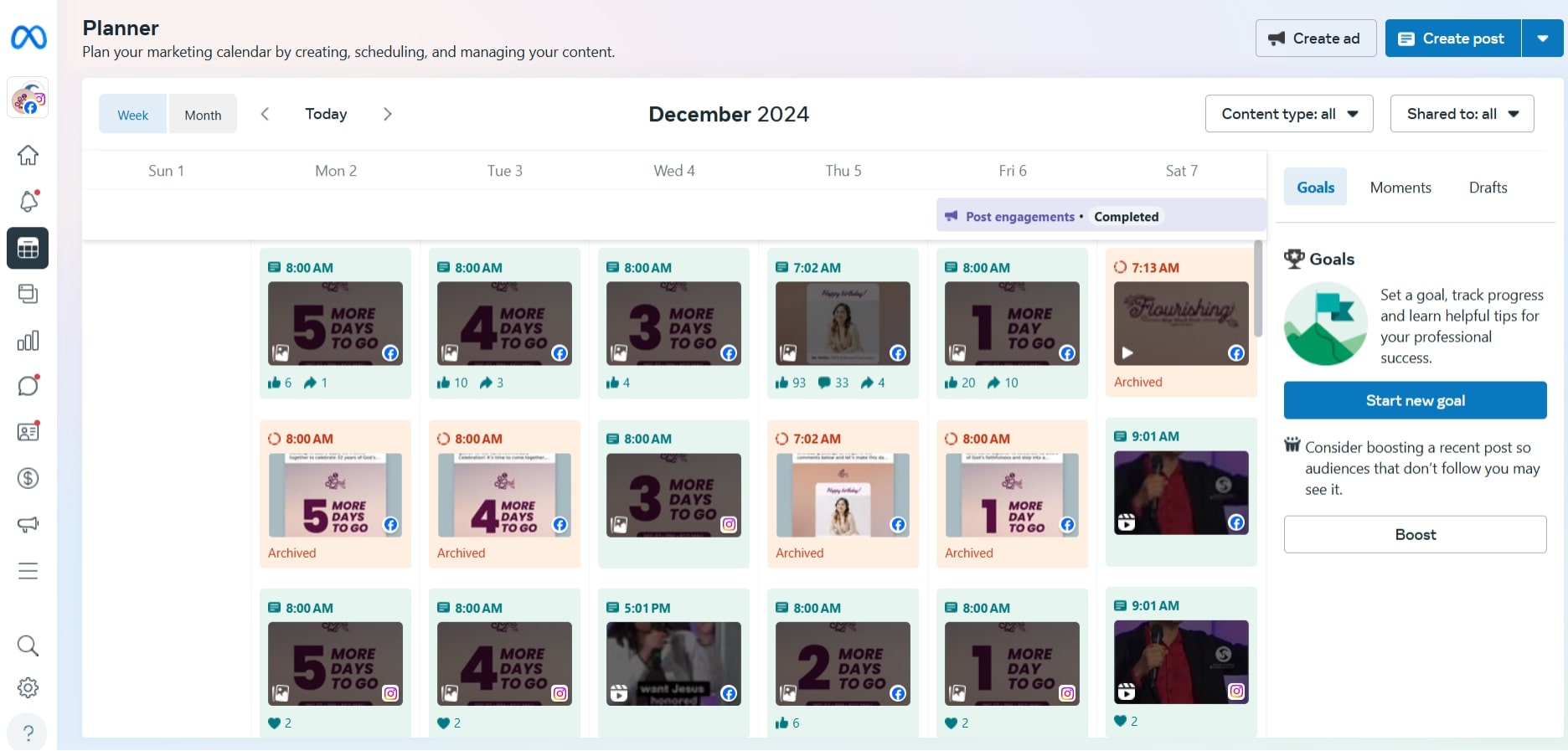Open Thursday's 7:02 AM birthday post with 93 likes

[x=843, y=323]
